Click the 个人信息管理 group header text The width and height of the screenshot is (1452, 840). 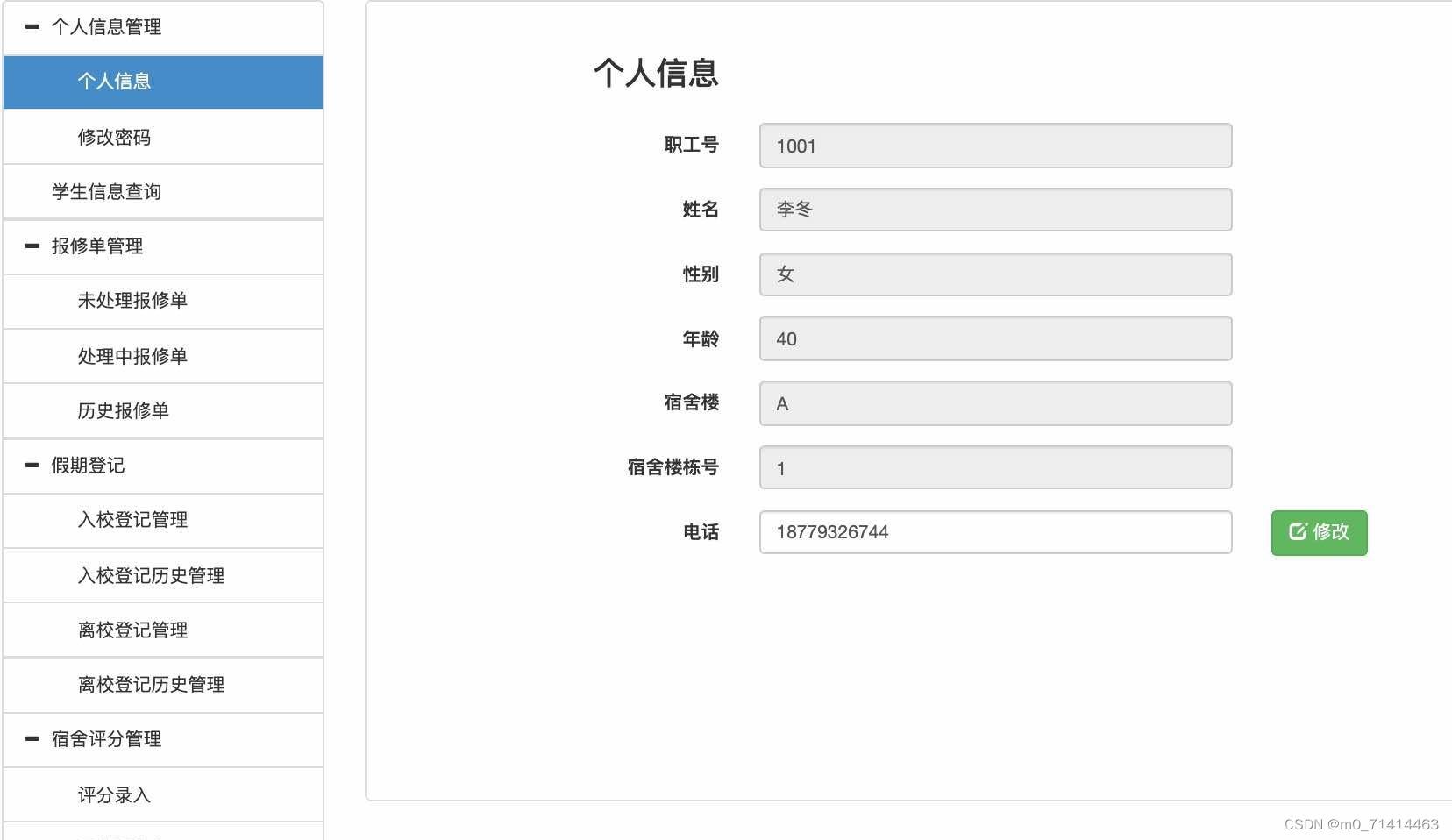pyautogui.click(x=106, y=27)
